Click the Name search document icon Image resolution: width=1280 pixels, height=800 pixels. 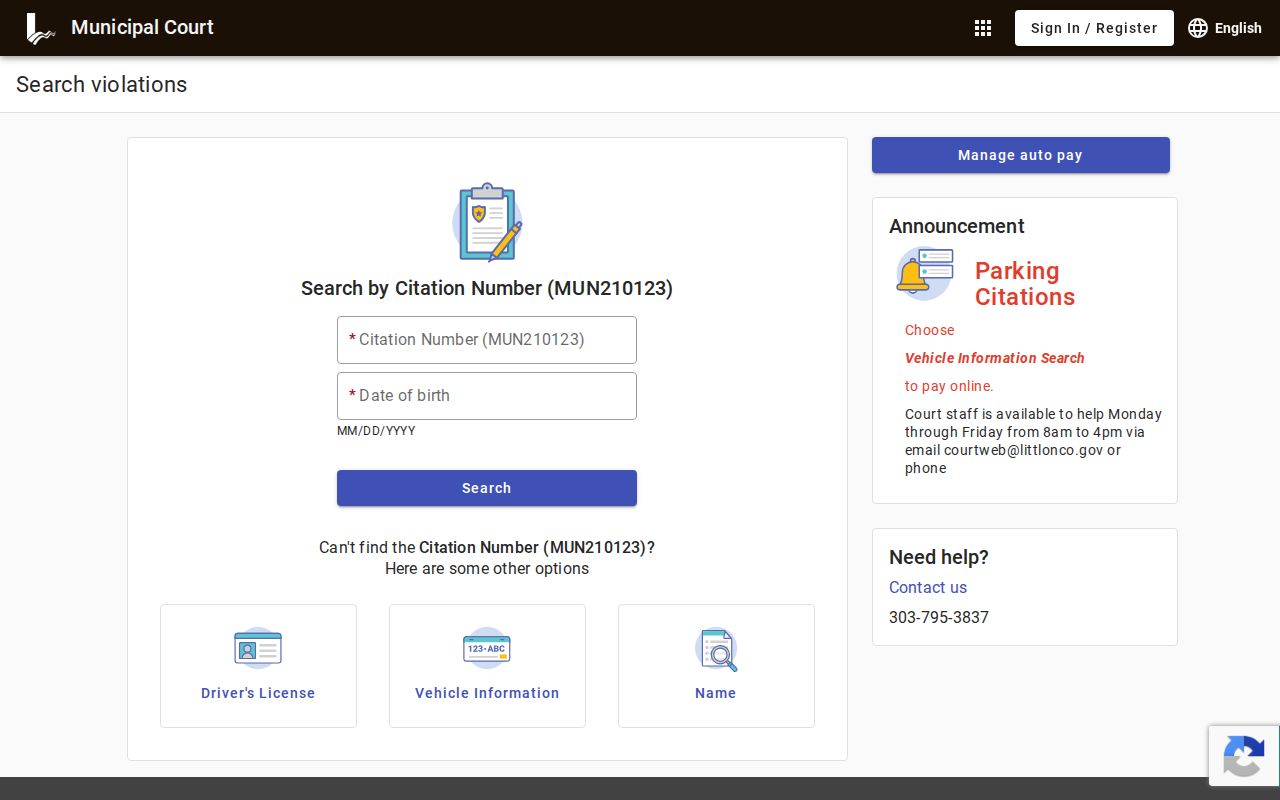716,649
